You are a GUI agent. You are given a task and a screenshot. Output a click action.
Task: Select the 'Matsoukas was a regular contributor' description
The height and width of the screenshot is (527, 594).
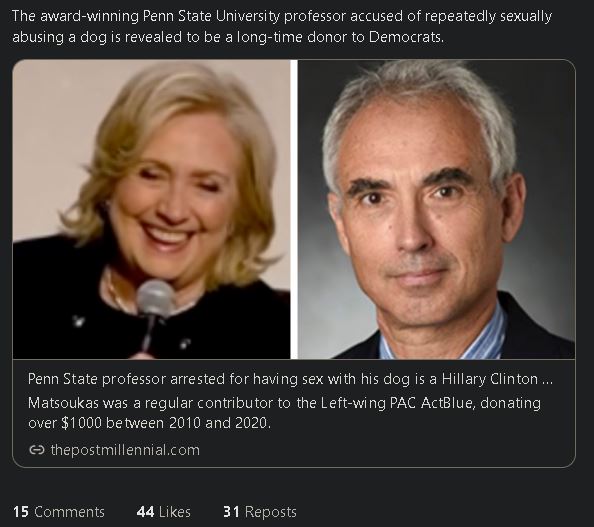point(284,413)
